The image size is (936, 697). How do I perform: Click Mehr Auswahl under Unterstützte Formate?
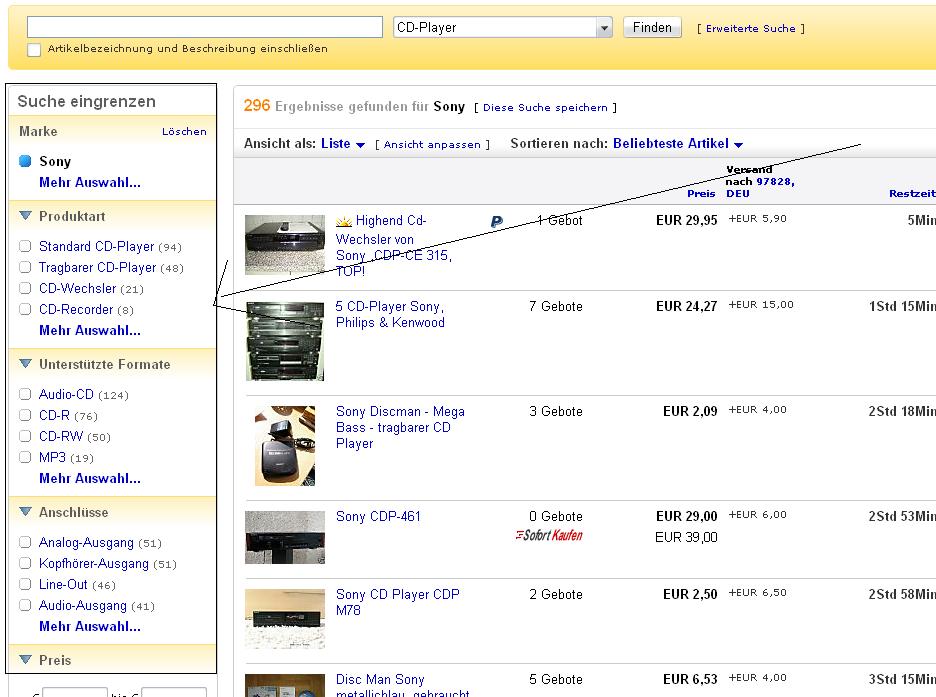[x=90, y=479]
